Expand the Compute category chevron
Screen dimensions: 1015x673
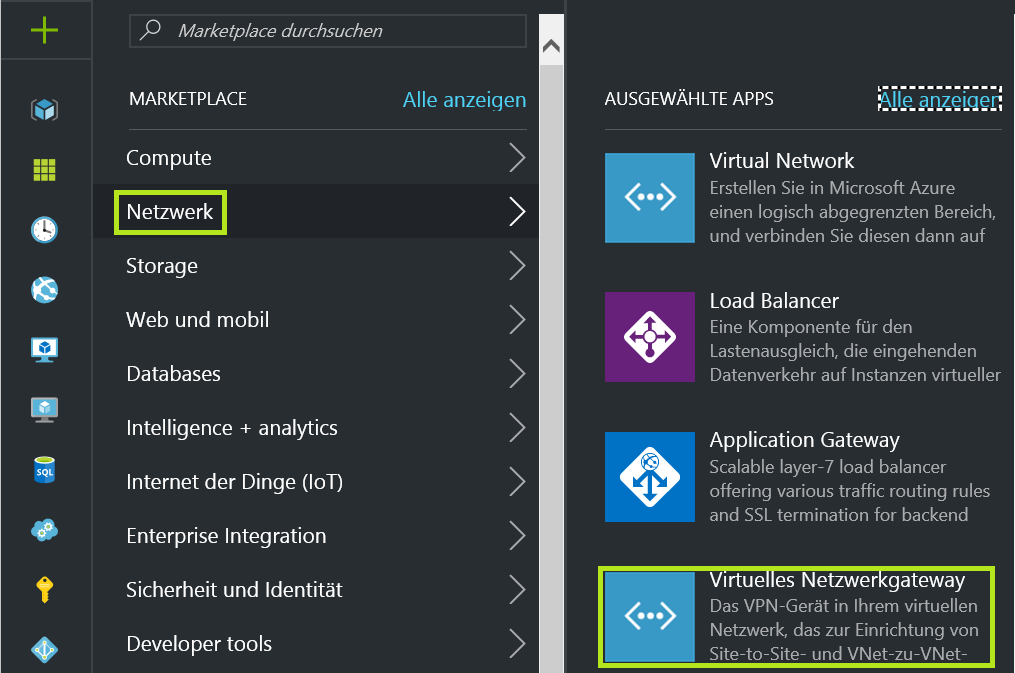click(x=516, y=158)
